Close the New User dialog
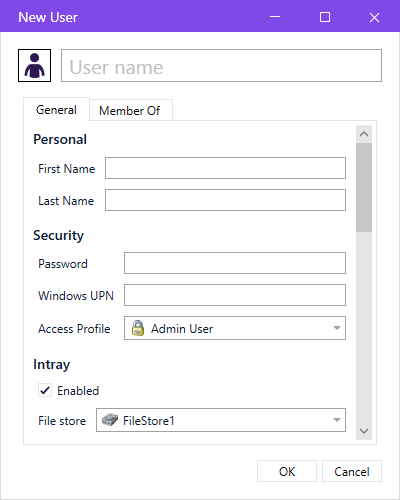400x500 pixels. coord(374,17)
